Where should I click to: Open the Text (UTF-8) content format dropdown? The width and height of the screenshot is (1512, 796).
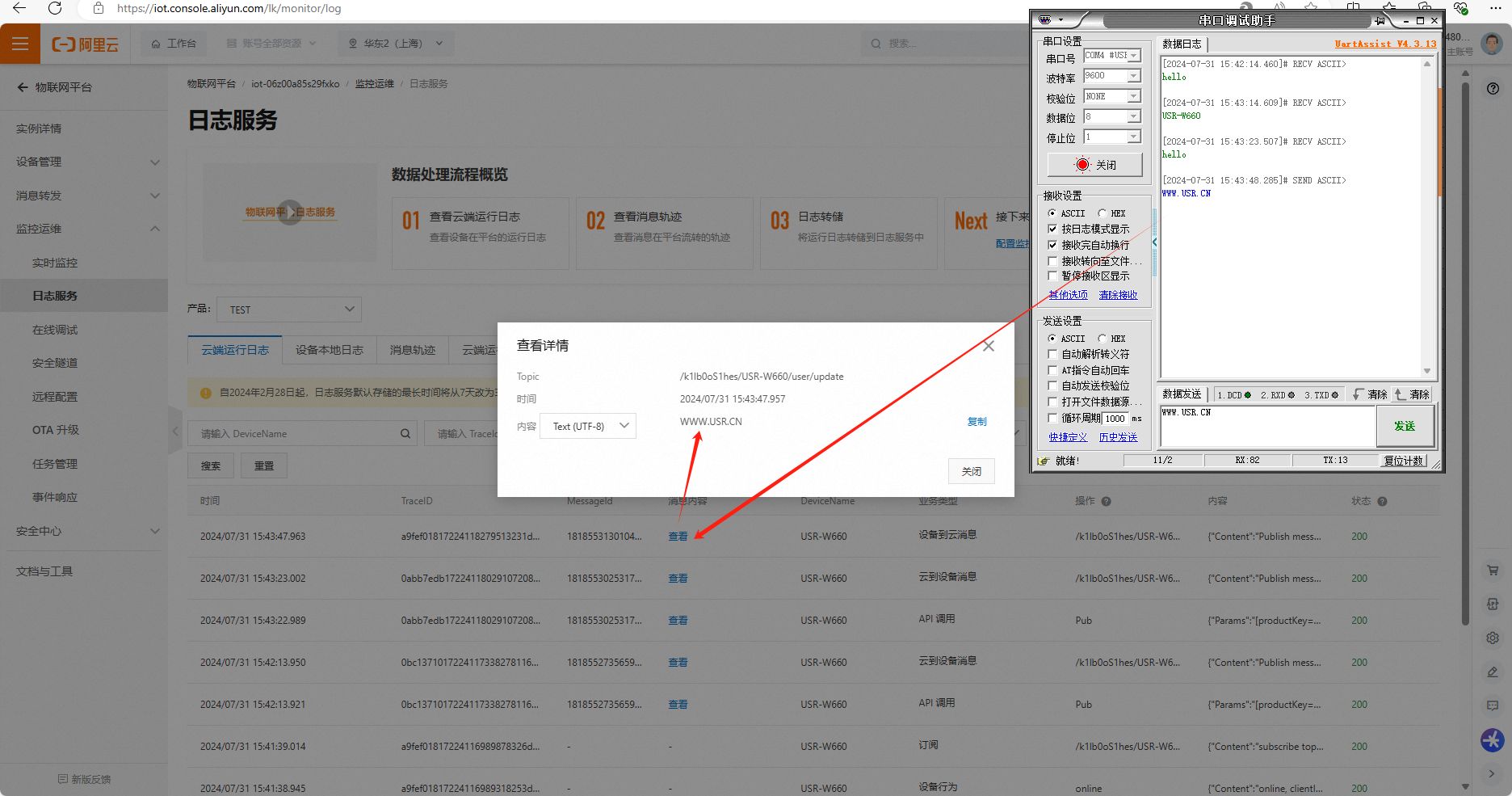pyautogui.click(x=589, y=426)
